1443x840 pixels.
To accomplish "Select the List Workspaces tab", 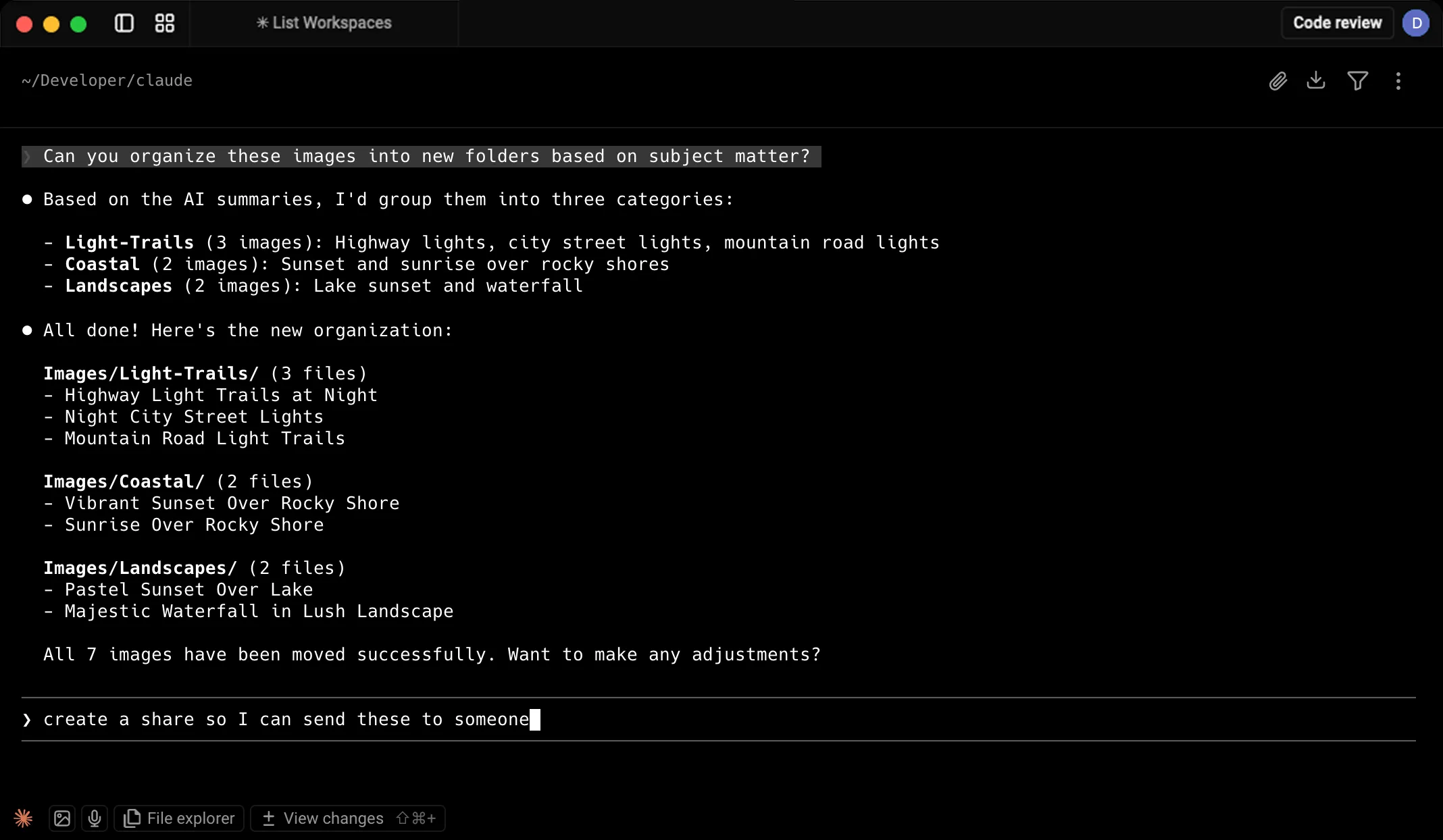I will [324, 23].
